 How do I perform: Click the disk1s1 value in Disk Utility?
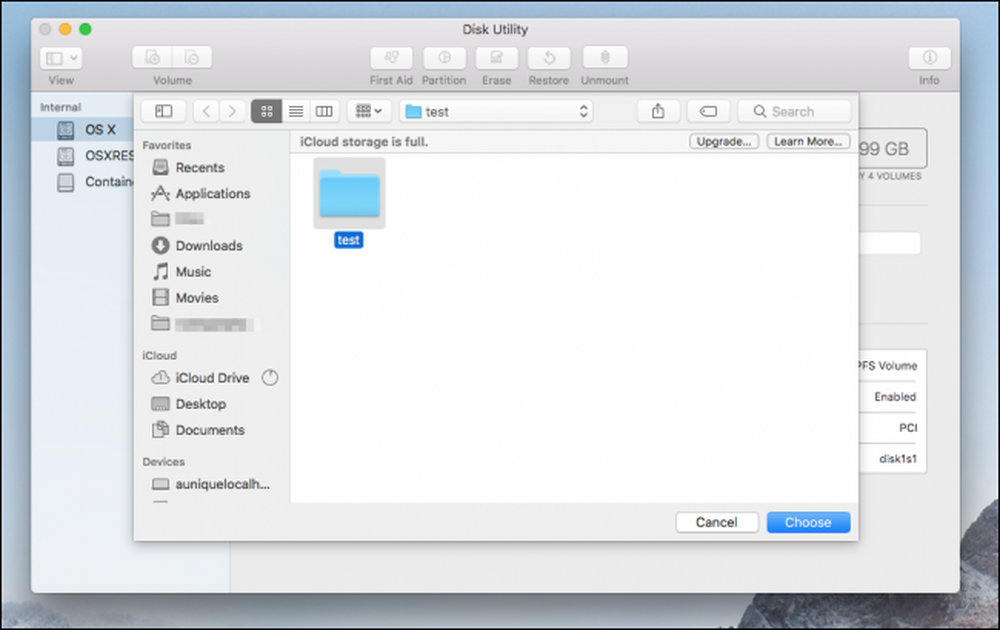point(898,458)
